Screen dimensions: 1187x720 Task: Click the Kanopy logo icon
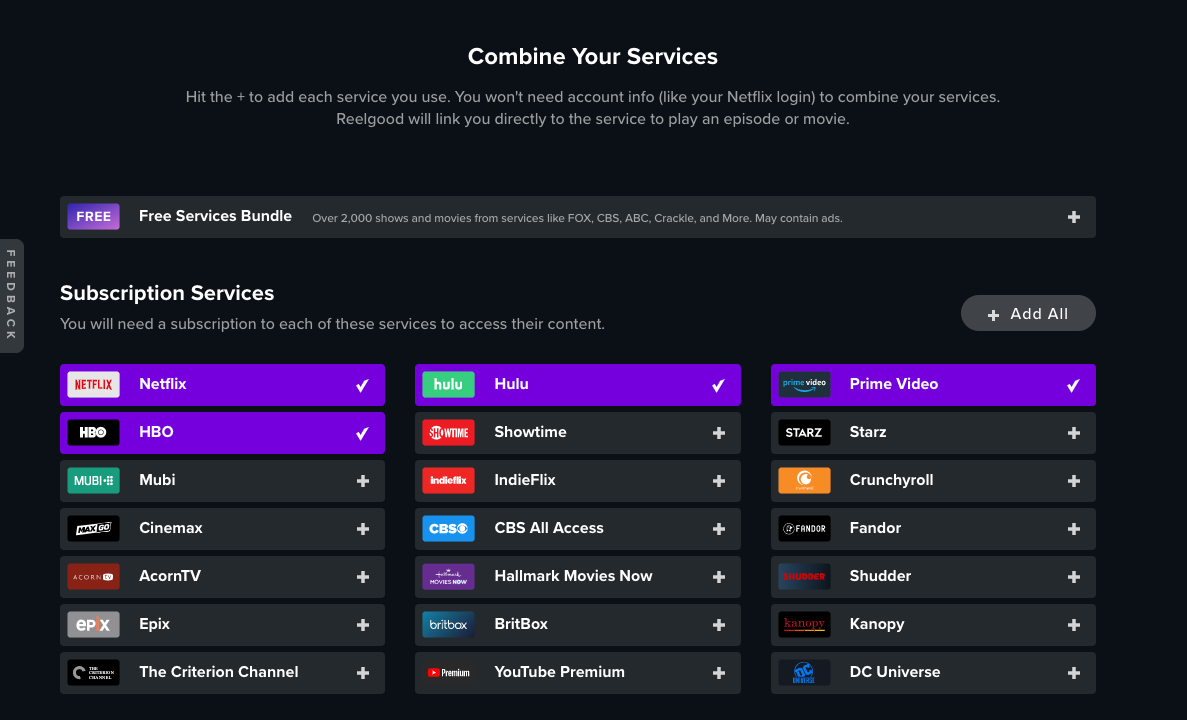[x=804, y=625]
